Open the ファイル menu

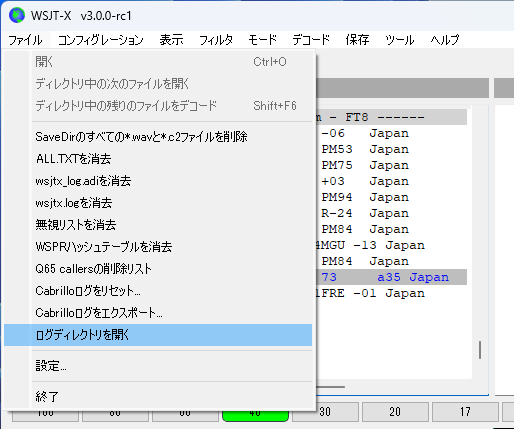[26, 40]
